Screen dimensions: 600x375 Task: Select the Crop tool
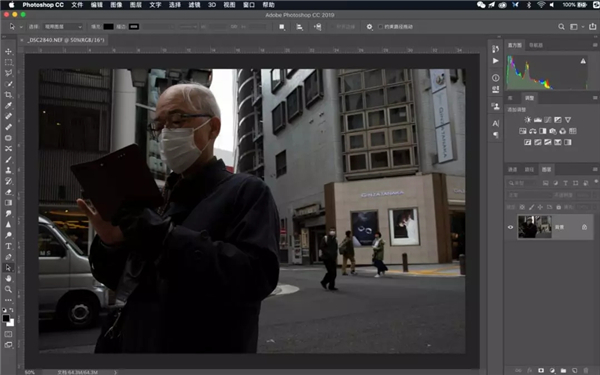pyautogui.click(x=8, y=95)
